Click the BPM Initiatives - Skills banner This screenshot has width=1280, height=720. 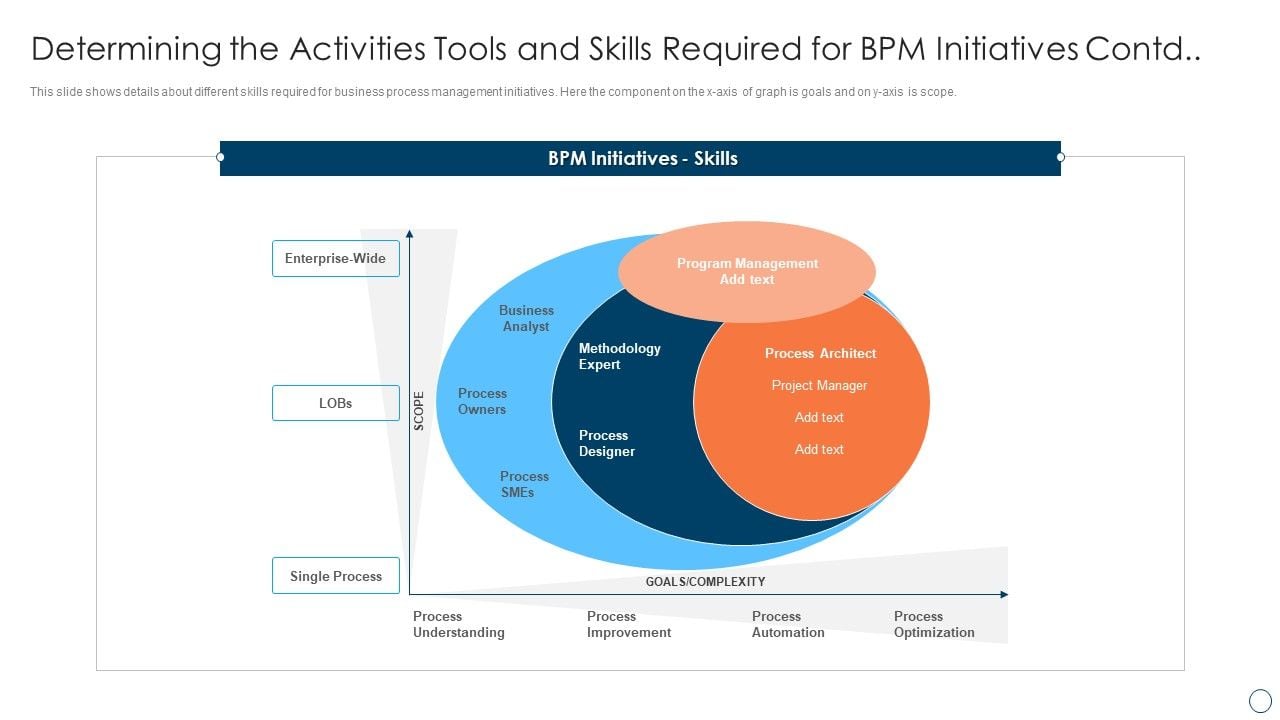coord(640,158)
